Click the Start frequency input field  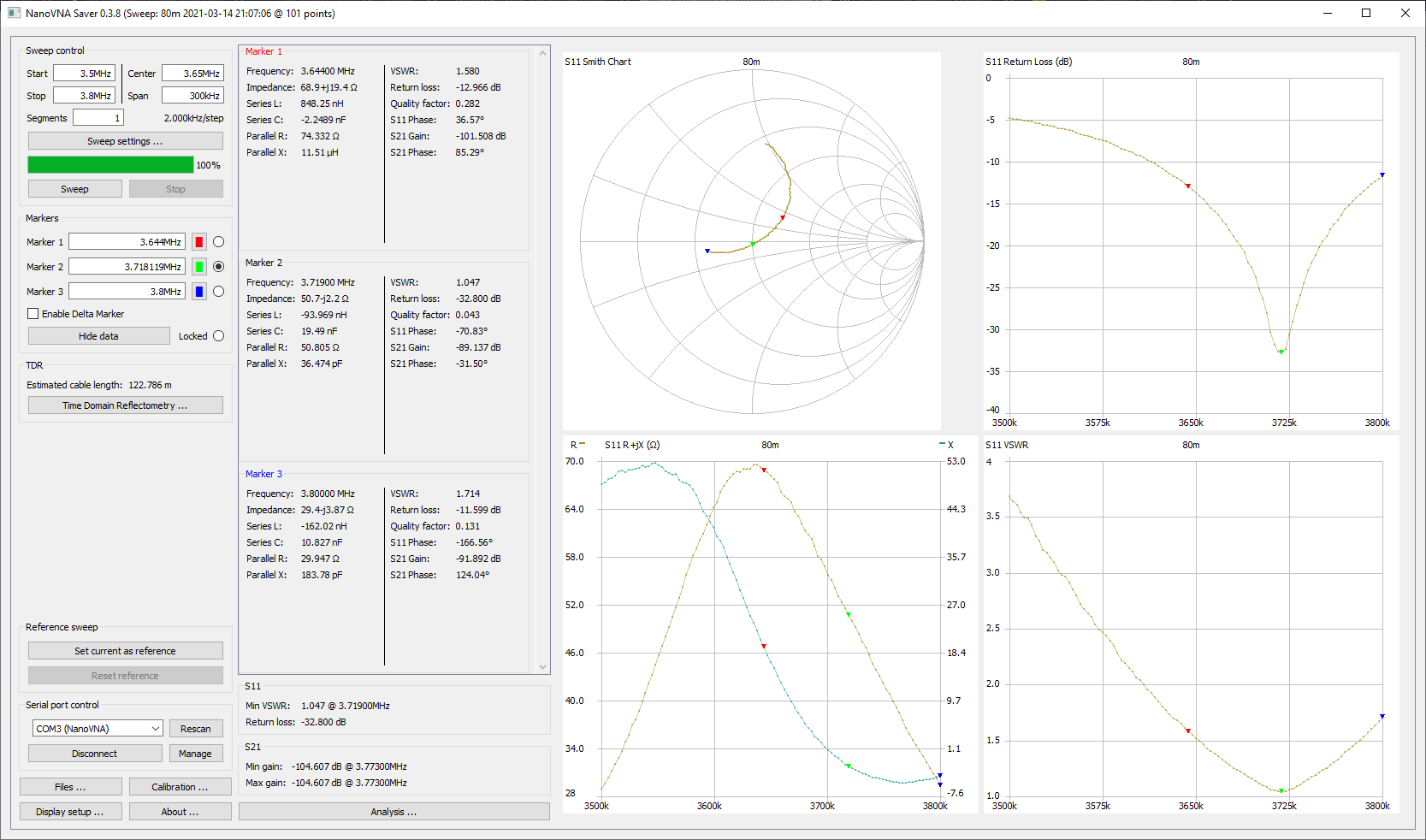(84, 74)
